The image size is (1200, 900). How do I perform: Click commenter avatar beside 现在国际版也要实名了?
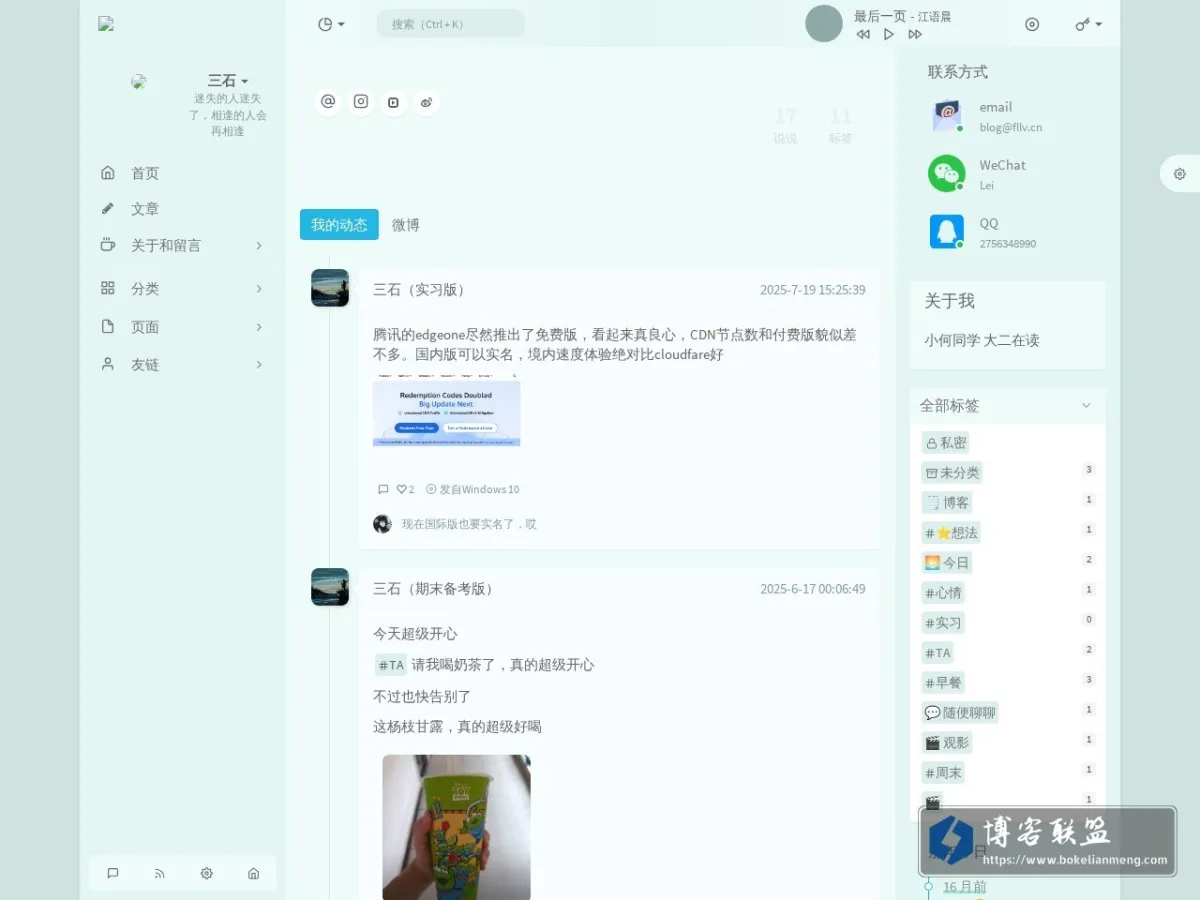[x=382, y=524]
